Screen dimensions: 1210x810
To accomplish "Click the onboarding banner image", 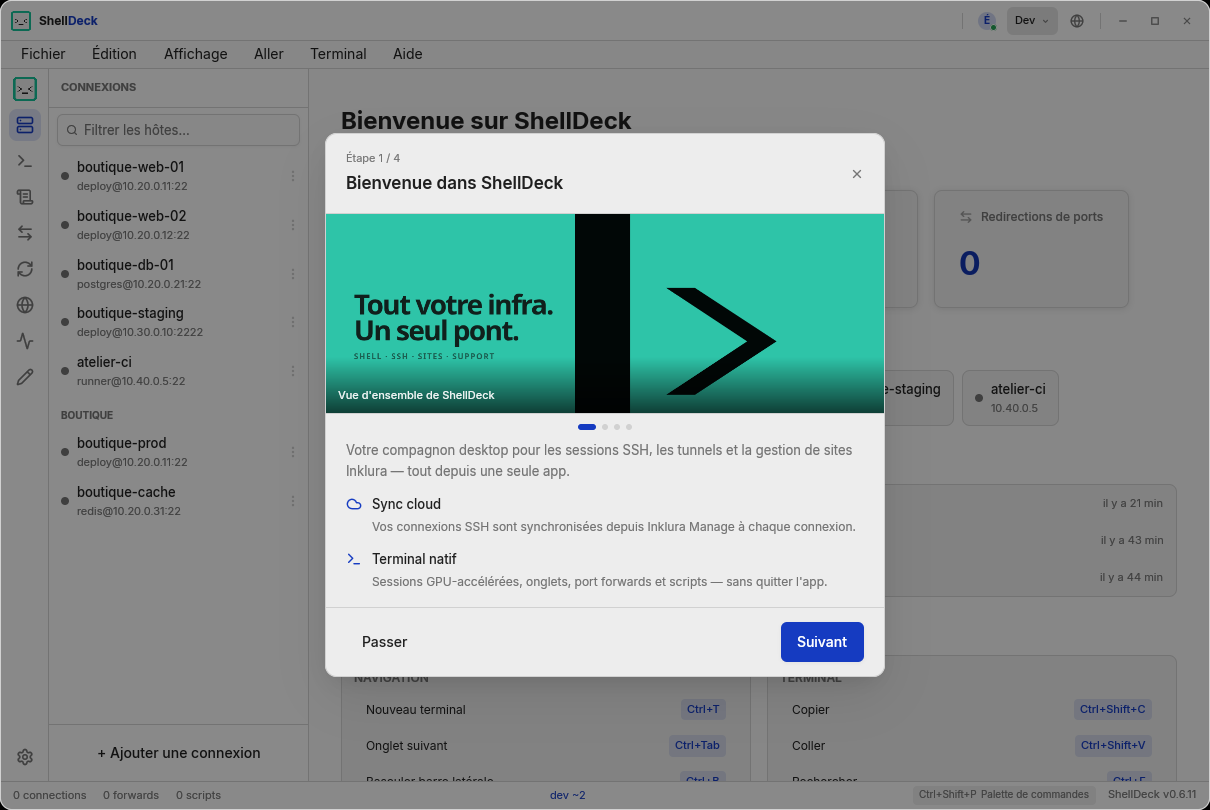I will tap(605, 313).
